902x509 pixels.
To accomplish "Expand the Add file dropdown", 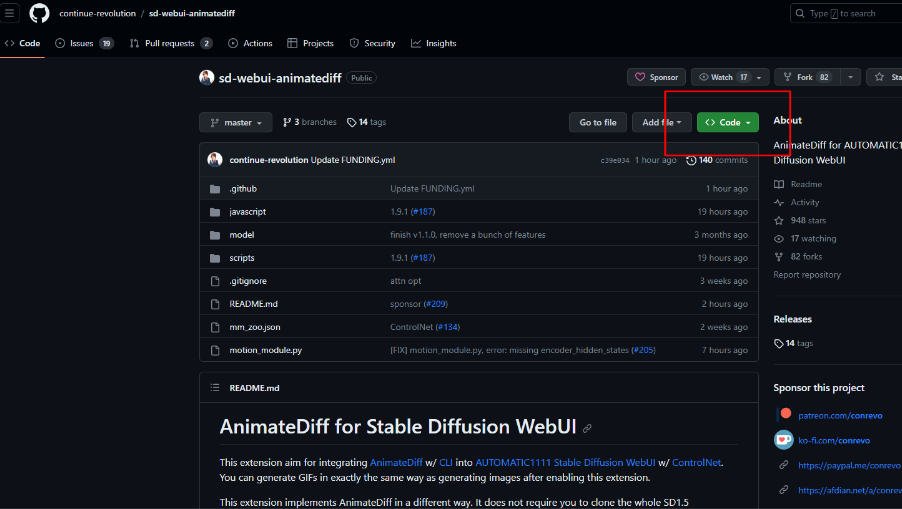I will 664,122.
